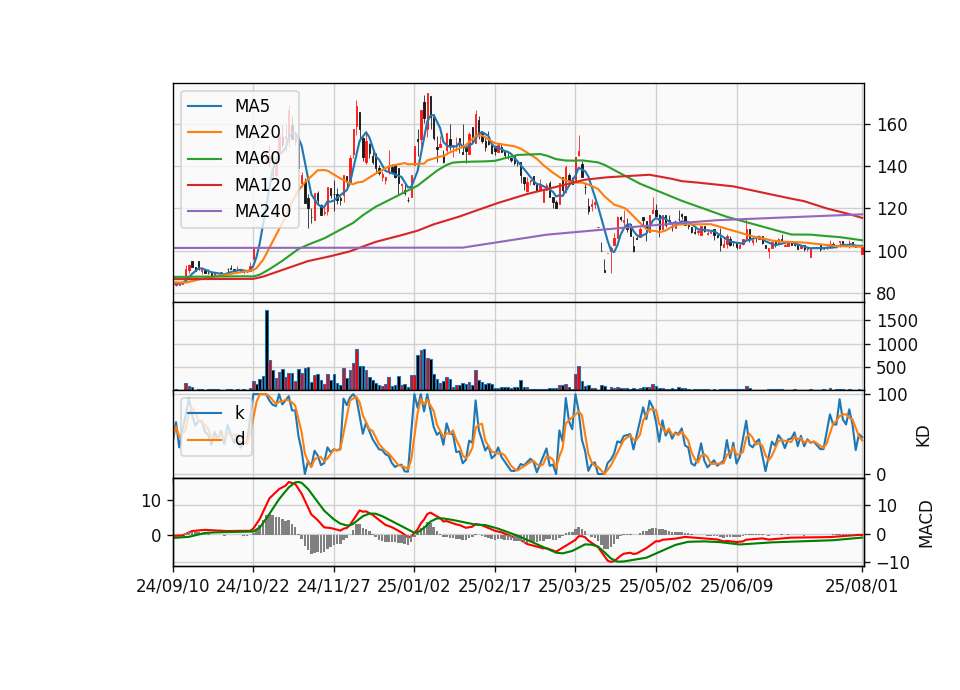Image resolution: width=960 pixels, height=690 pixels.
Task: Select the MA20 legend label
Action: [x=257, y=132]
